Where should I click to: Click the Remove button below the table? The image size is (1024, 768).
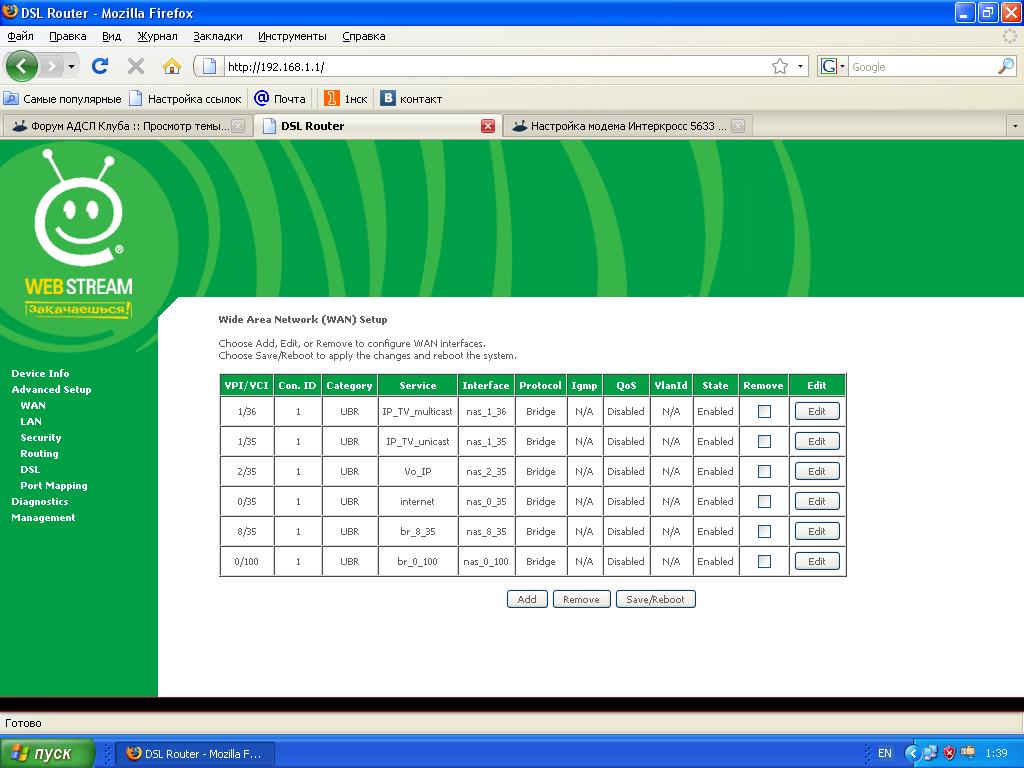tap(581, 600)
